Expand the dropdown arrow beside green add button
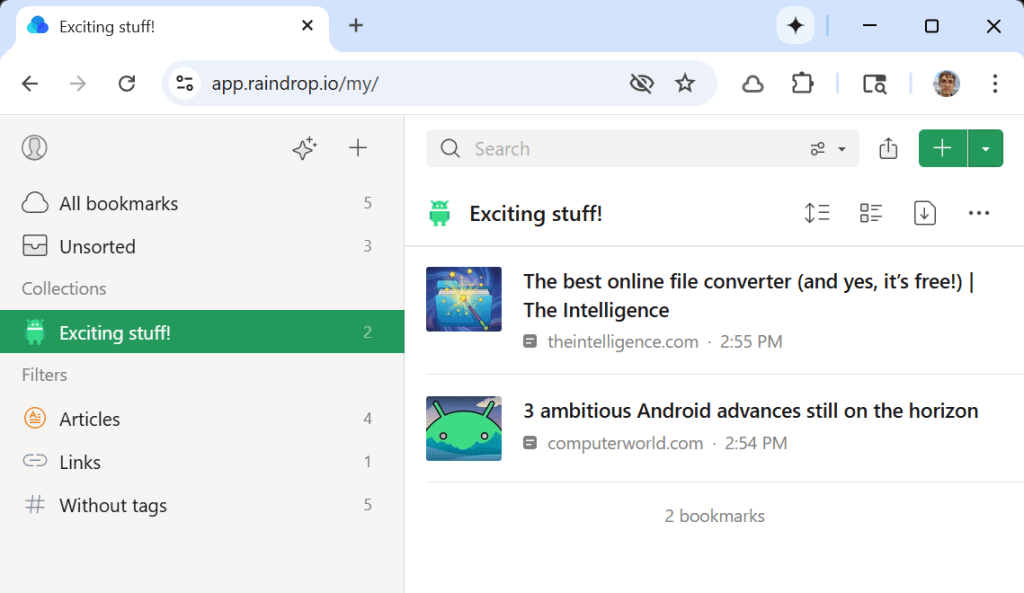1024x593 pixels. coord(986,149)
